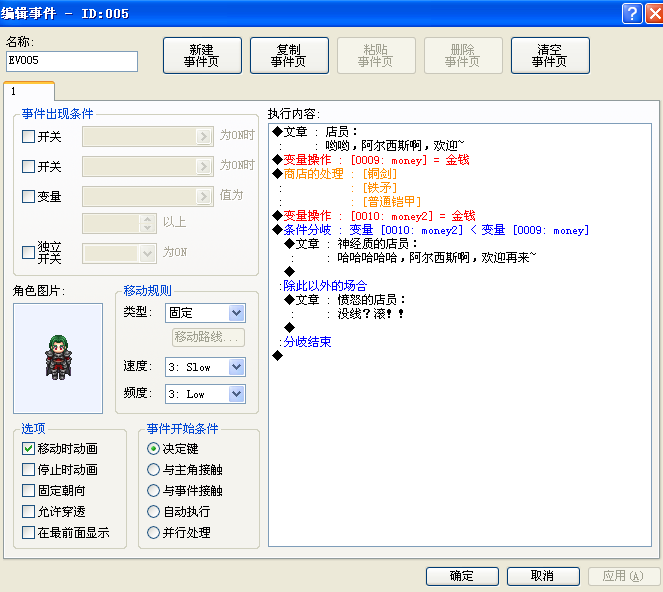Select the 文章 神经质的店员 line
Screen dimensions: 663x592
coord(351,244)
